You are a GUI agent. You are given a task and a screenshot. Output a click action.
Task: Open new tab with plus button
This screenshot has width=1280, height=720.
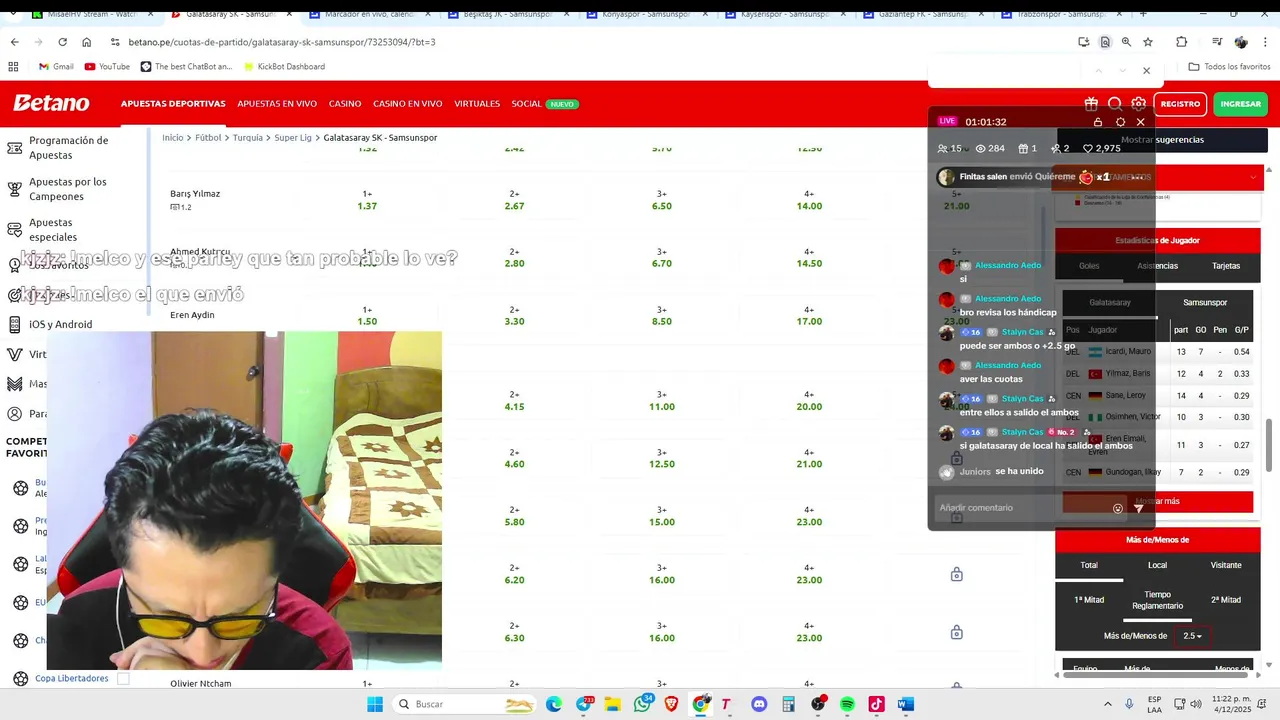[1143, 14]
